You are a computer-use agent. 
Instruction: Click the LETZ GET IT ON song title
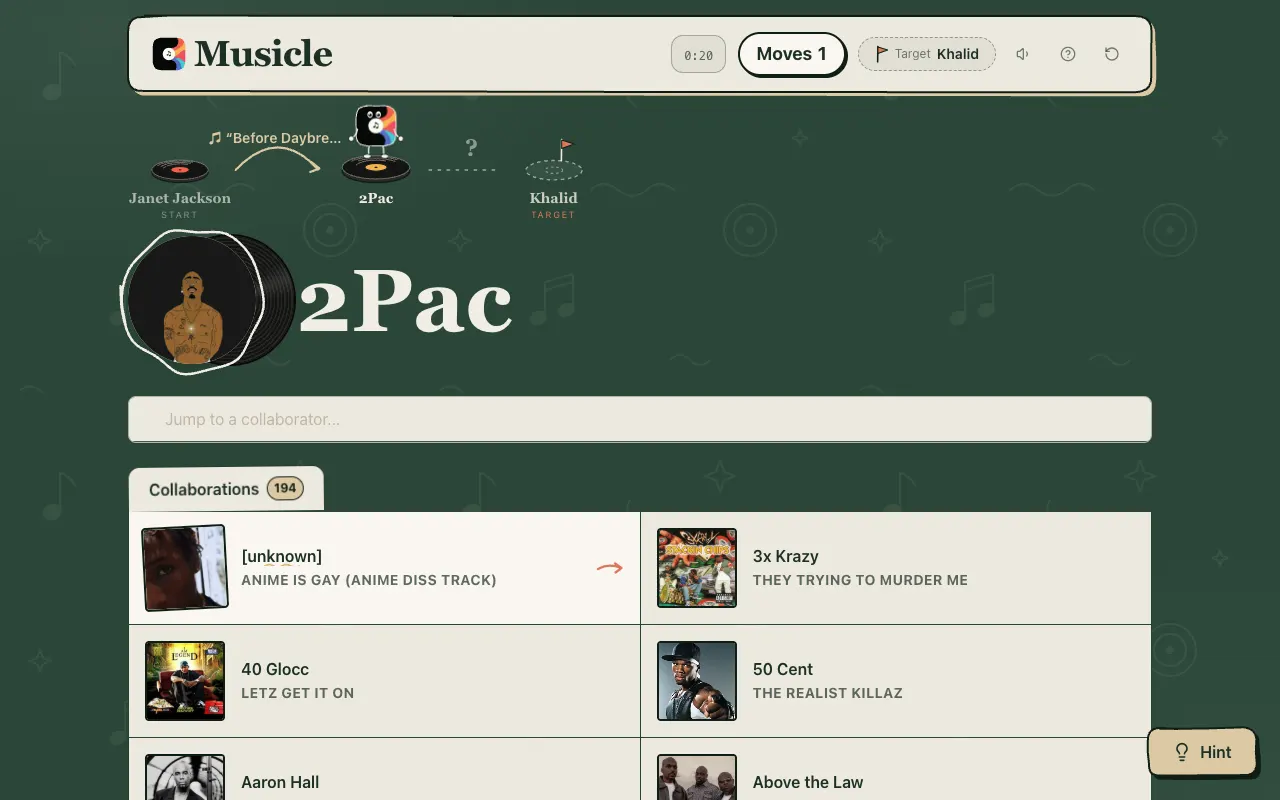tap(298, 693)
